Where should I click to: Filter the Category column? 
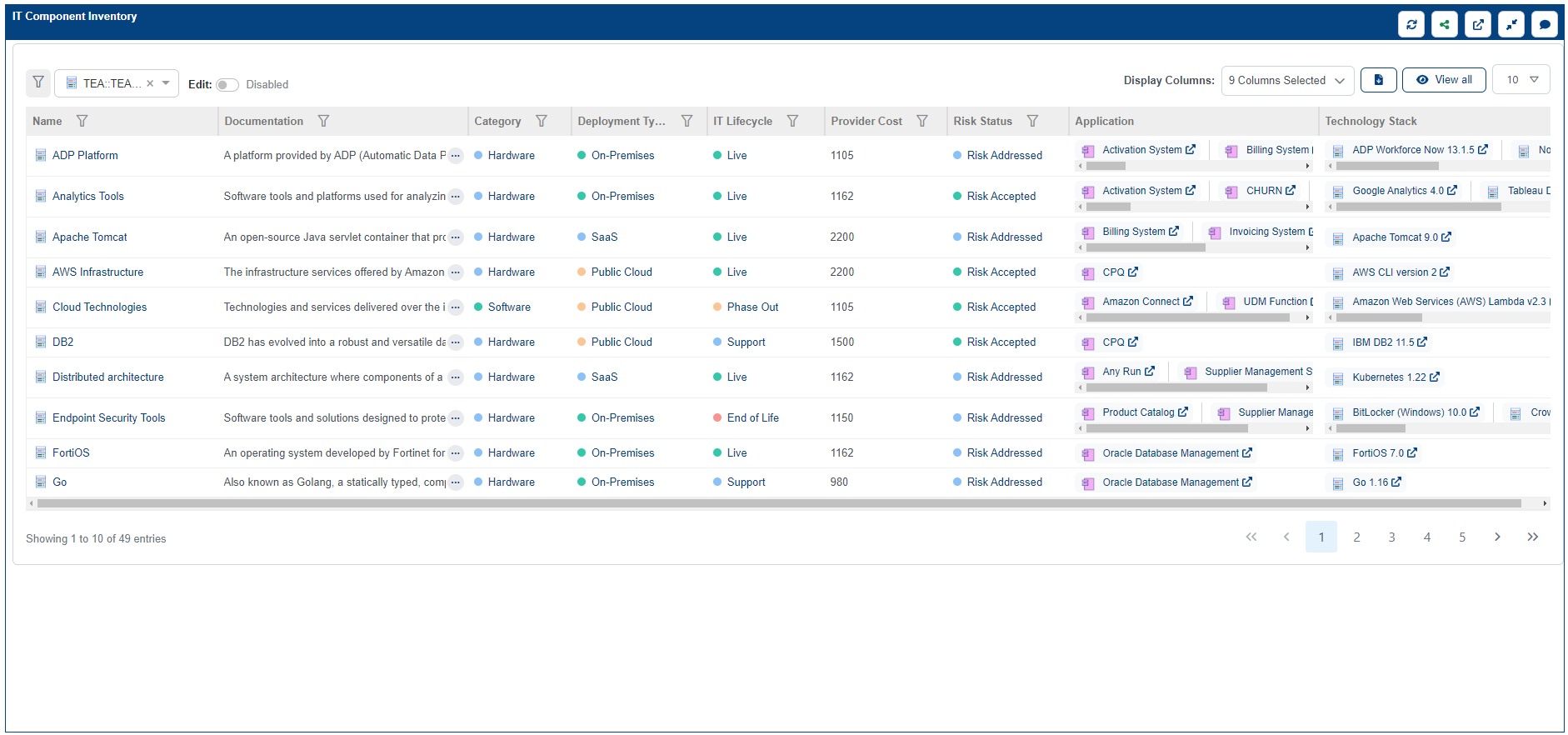pyautogui.click(x=542, y=121)
